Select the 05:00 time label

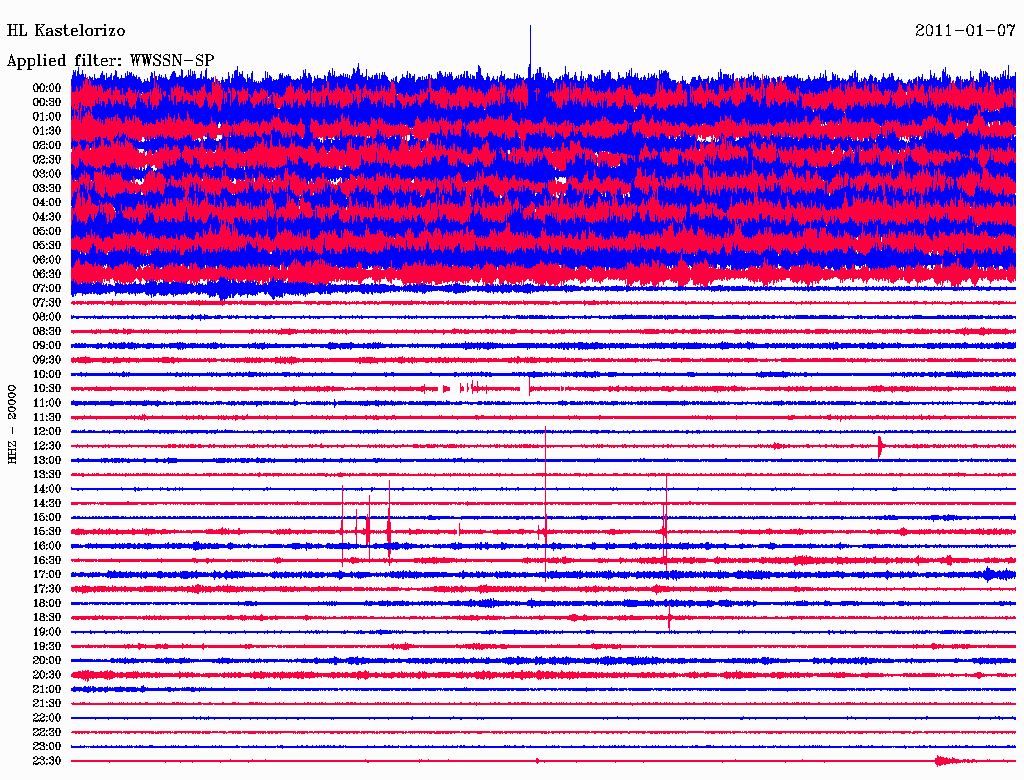pyautogui.click(x=47, y=231)
